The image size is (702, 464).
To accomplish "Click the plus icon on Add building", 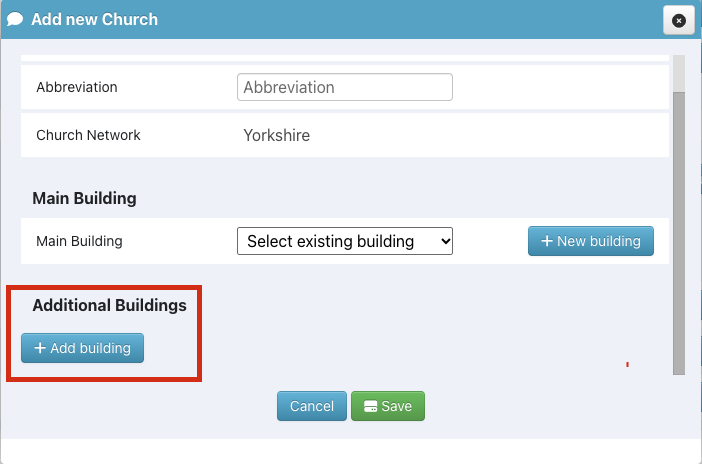I will coord(40,348).
